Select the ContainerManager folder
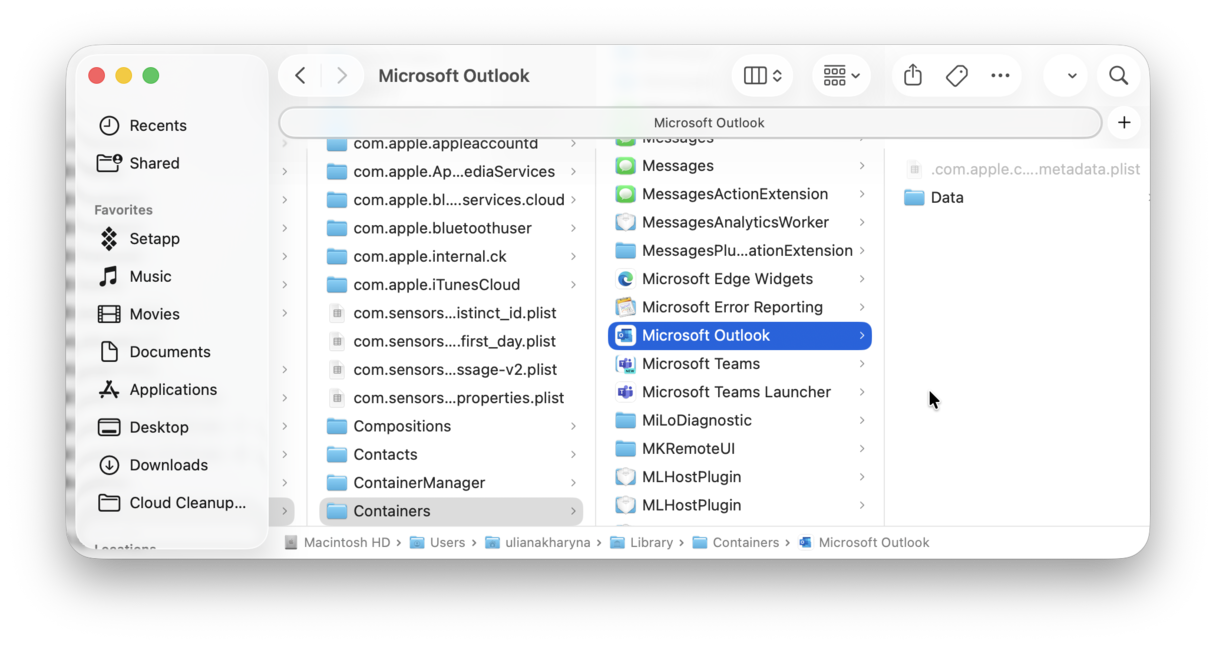This screenshot has width=1216, height=646. click(452, 483)
